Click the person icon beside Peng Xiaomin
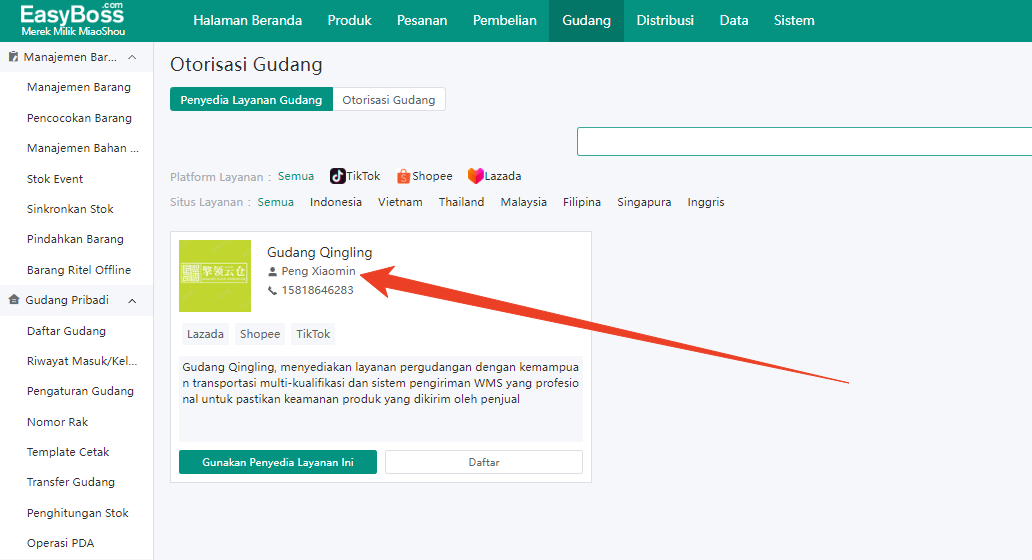 click(272, 271)
